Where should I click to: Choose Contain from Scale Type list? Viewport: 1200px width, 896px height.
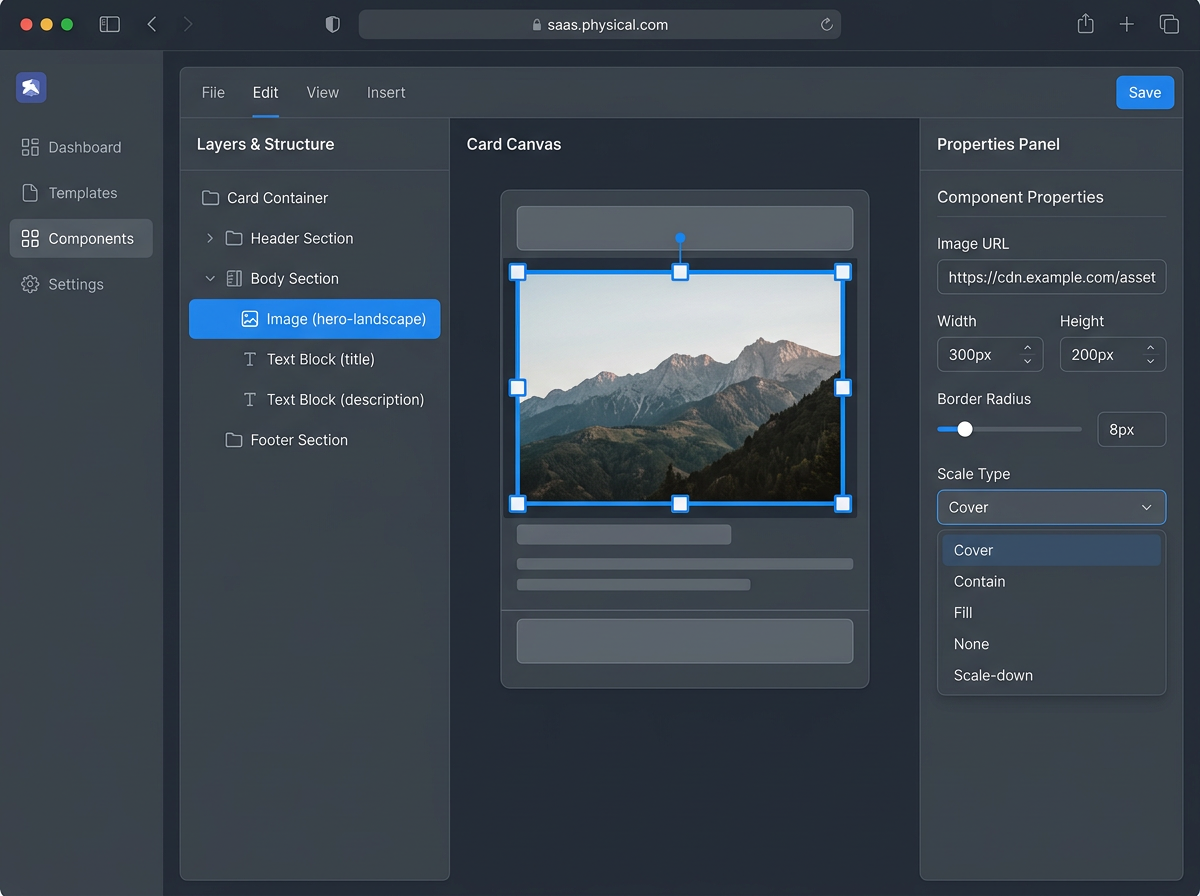(x=1051, y=581)
